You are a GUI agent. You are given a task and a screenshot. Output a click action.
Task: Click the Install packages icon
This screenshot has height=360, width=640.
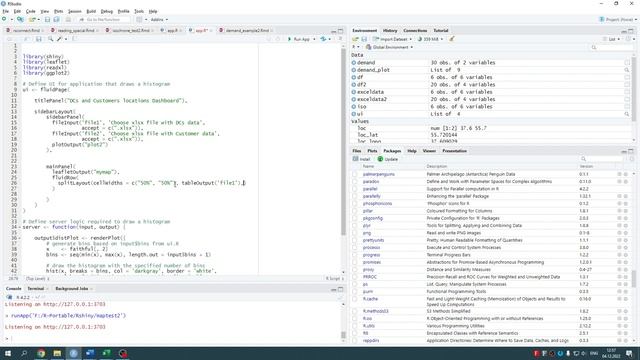(x=362, y=159)
